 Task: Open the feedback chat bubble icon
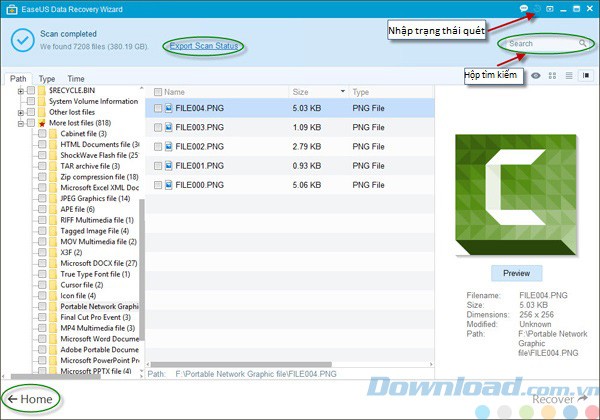[524, 8]
